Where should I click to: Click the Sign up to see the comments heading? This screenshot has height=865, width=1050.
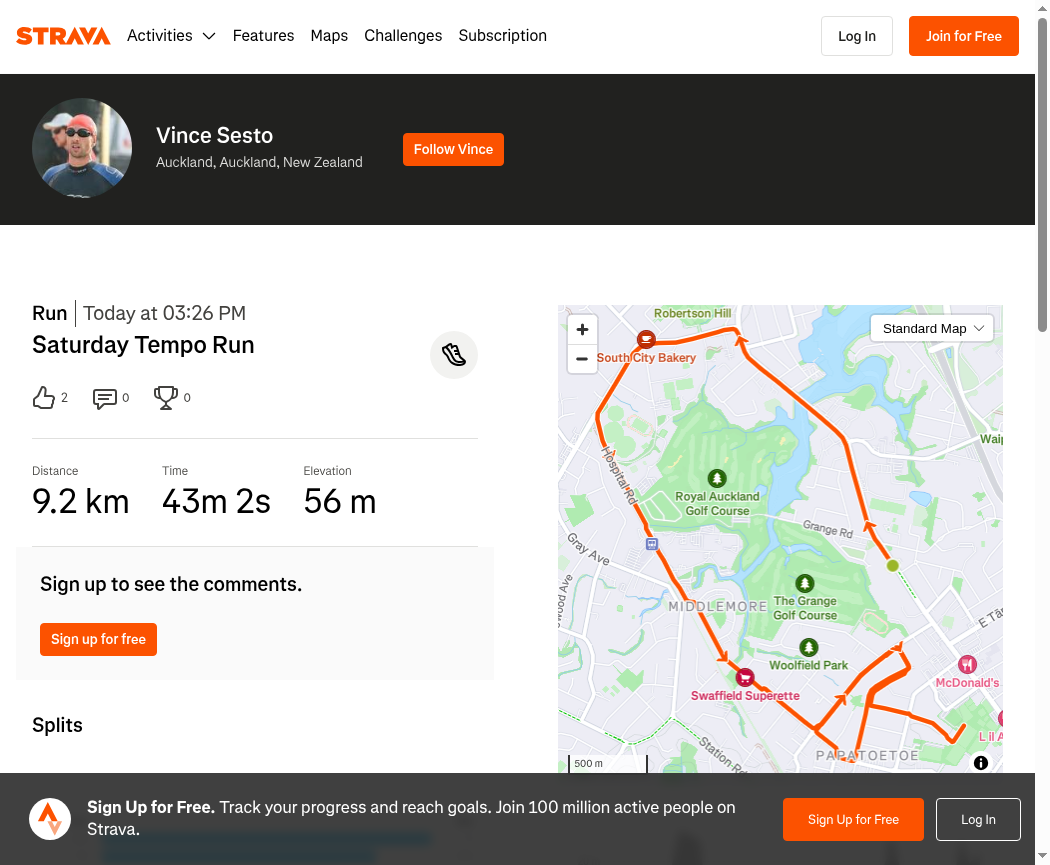[x=171, y=584]
